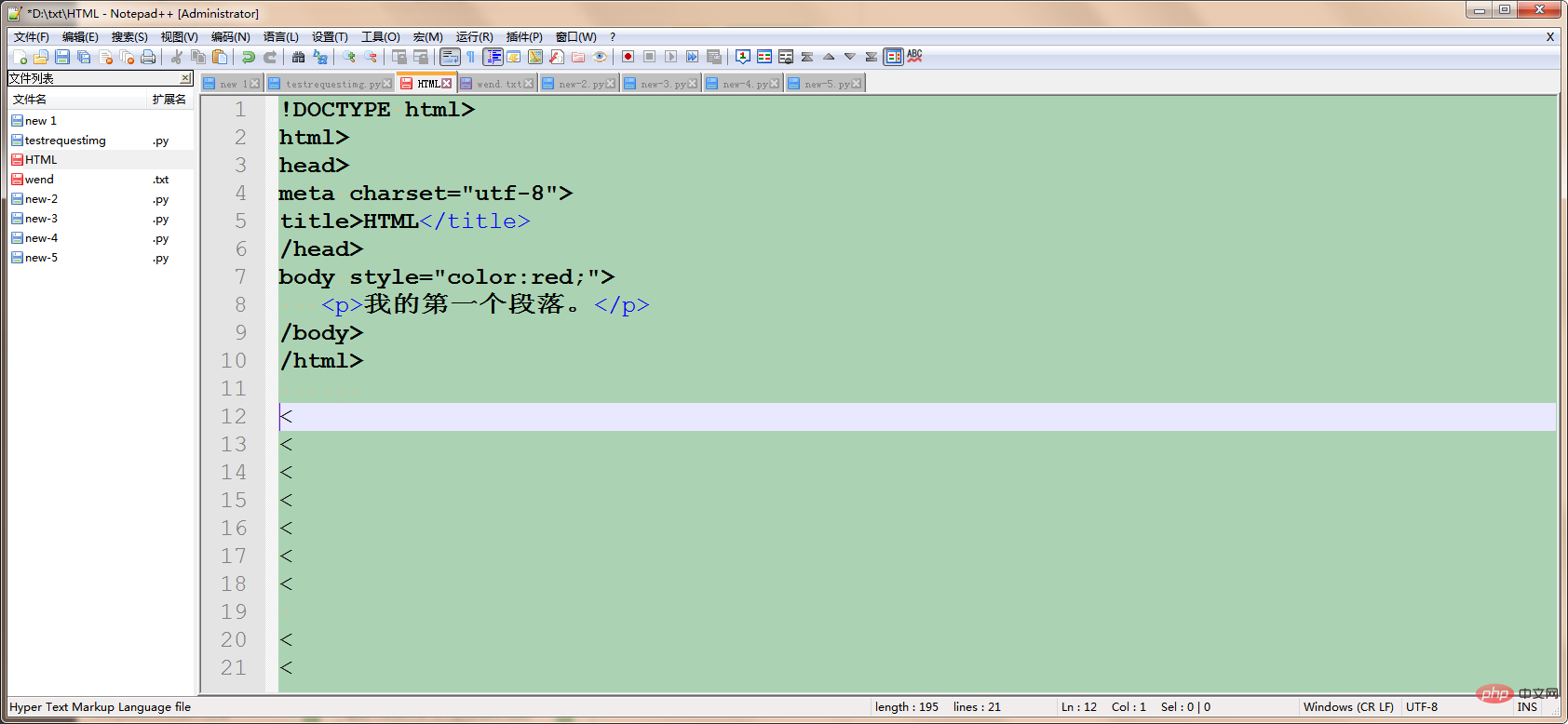
Task: Open the Replace dialog icon
Action: (x=320, y=57)
